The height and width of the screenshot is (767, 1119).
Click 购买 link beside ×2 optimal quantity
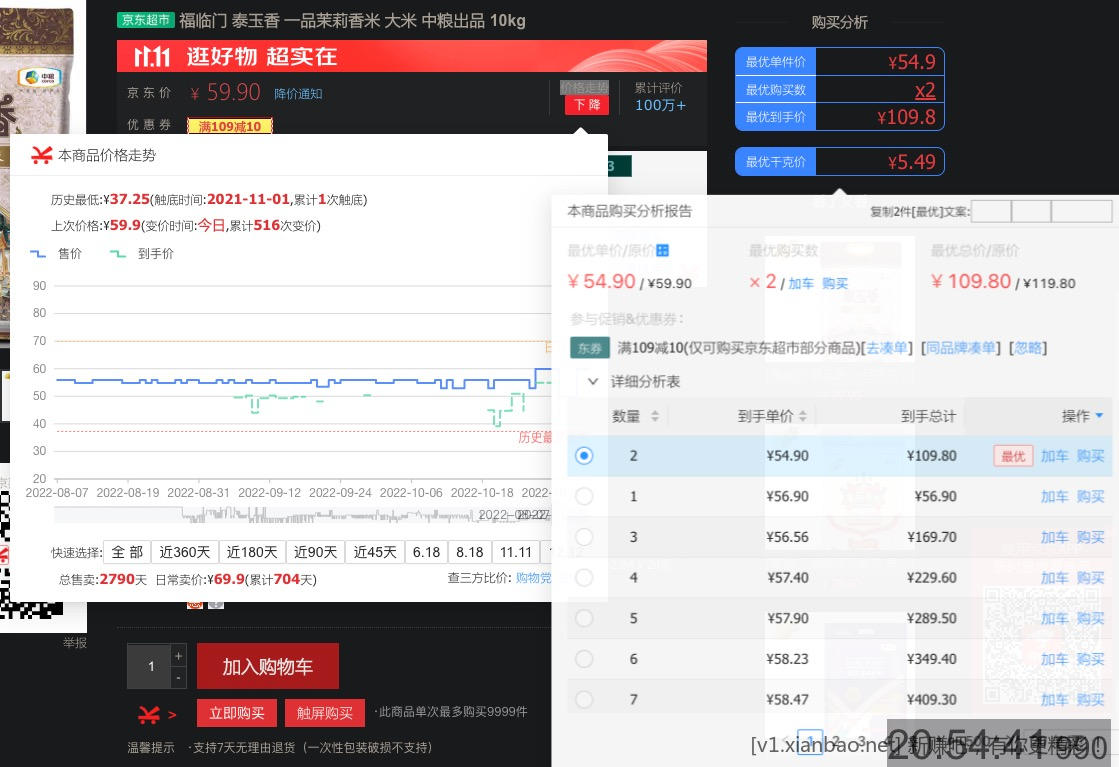835,283
